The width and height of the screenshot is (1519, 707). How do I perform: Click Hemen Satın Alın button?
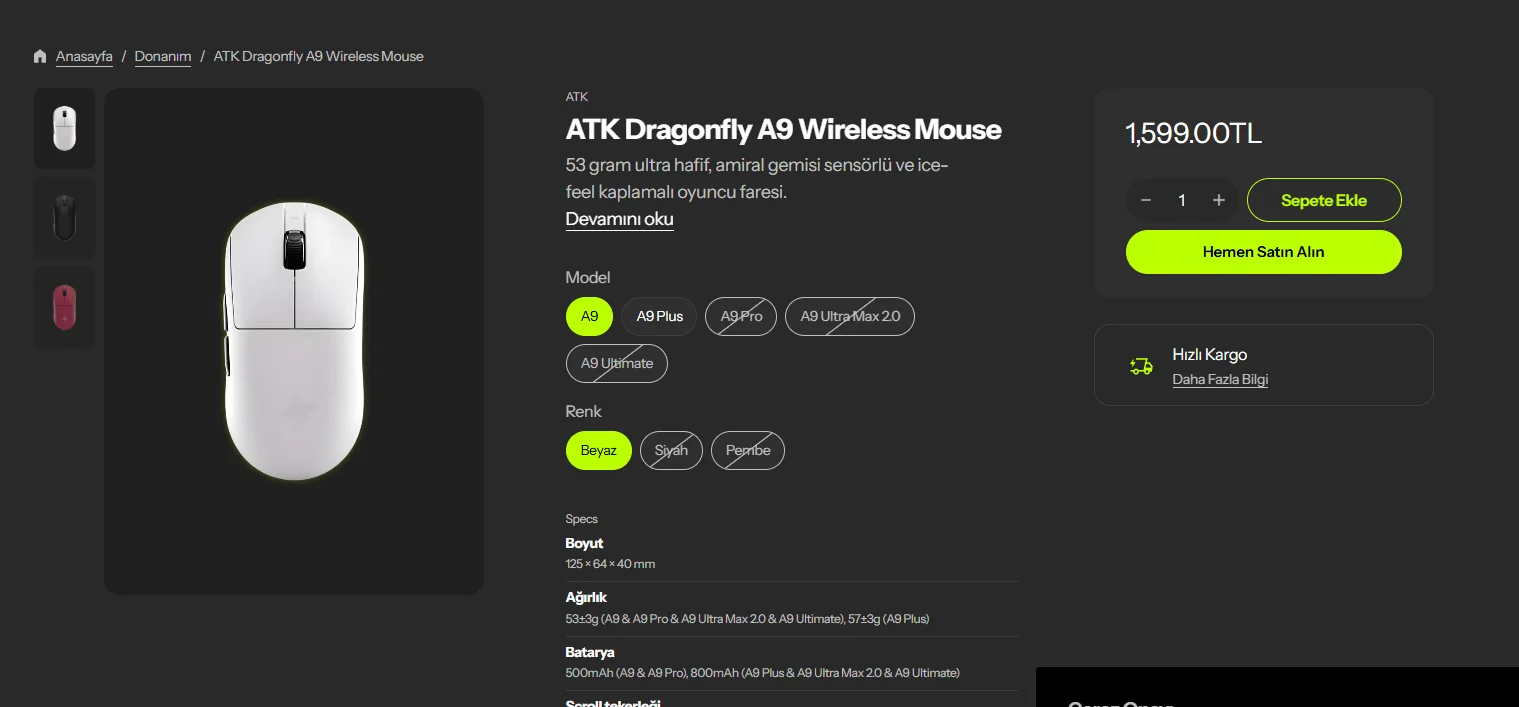[1264, 252]
